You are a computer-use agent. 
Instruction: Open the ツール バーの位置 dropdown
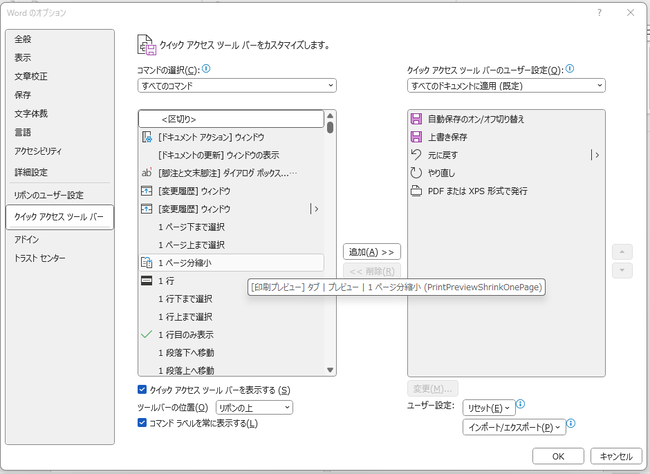click(x=254, y=407)
